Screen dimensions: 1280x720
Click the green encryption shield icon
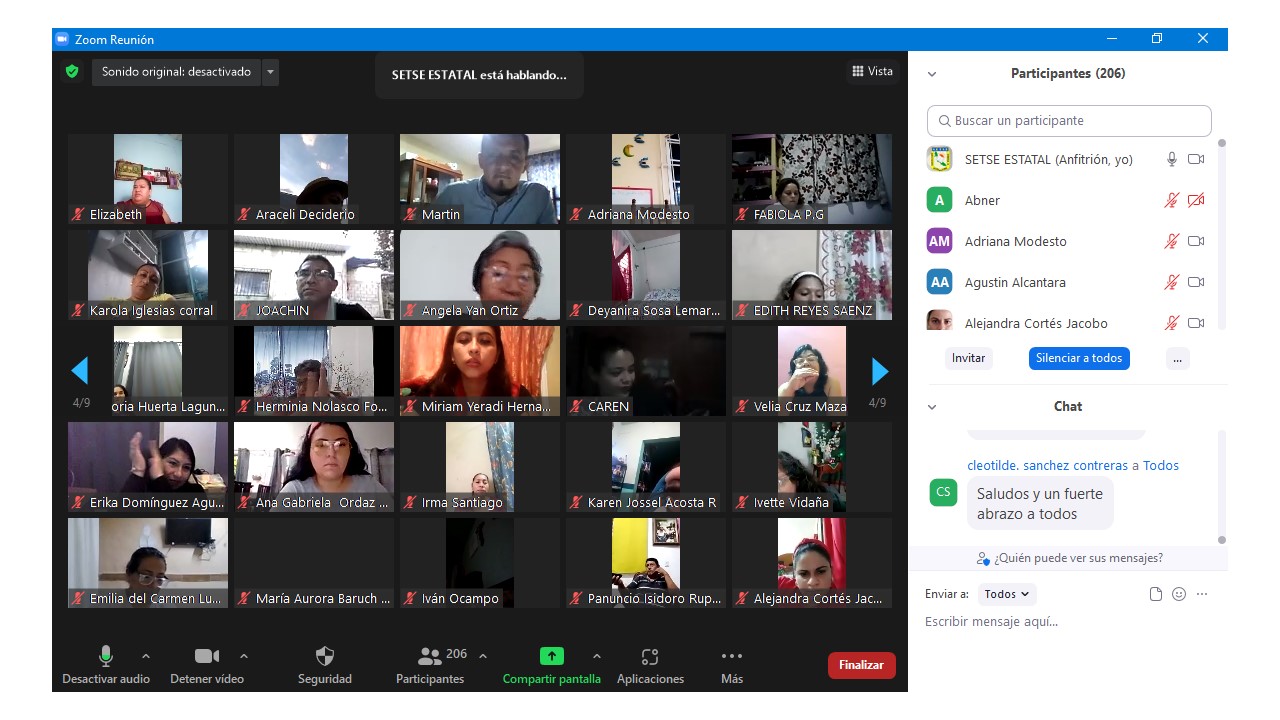(x=72, y=72)
